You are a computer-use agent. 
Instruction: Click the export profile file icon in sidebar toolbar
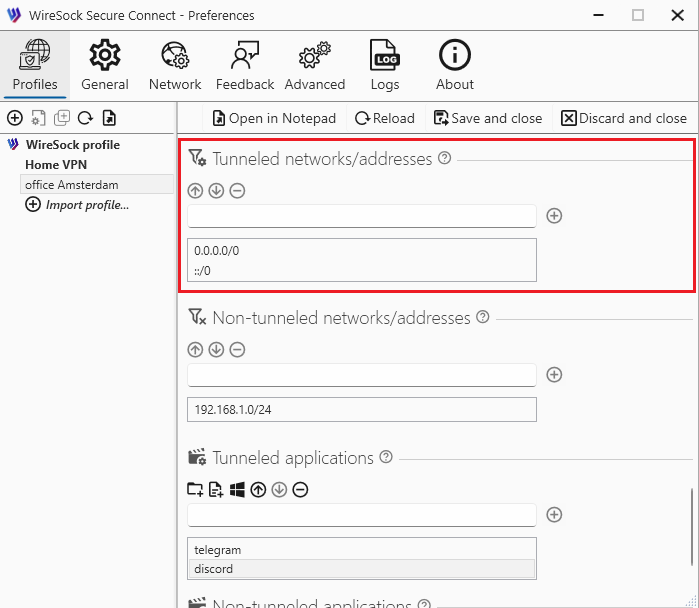pyautogui.click(x=109, y=118)
